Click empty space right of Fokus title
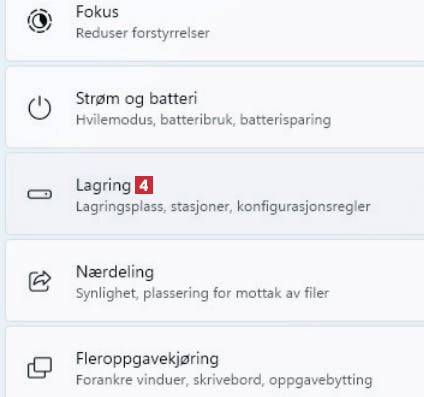The width and height of the screenshot is (424, 397). (267, 12)
